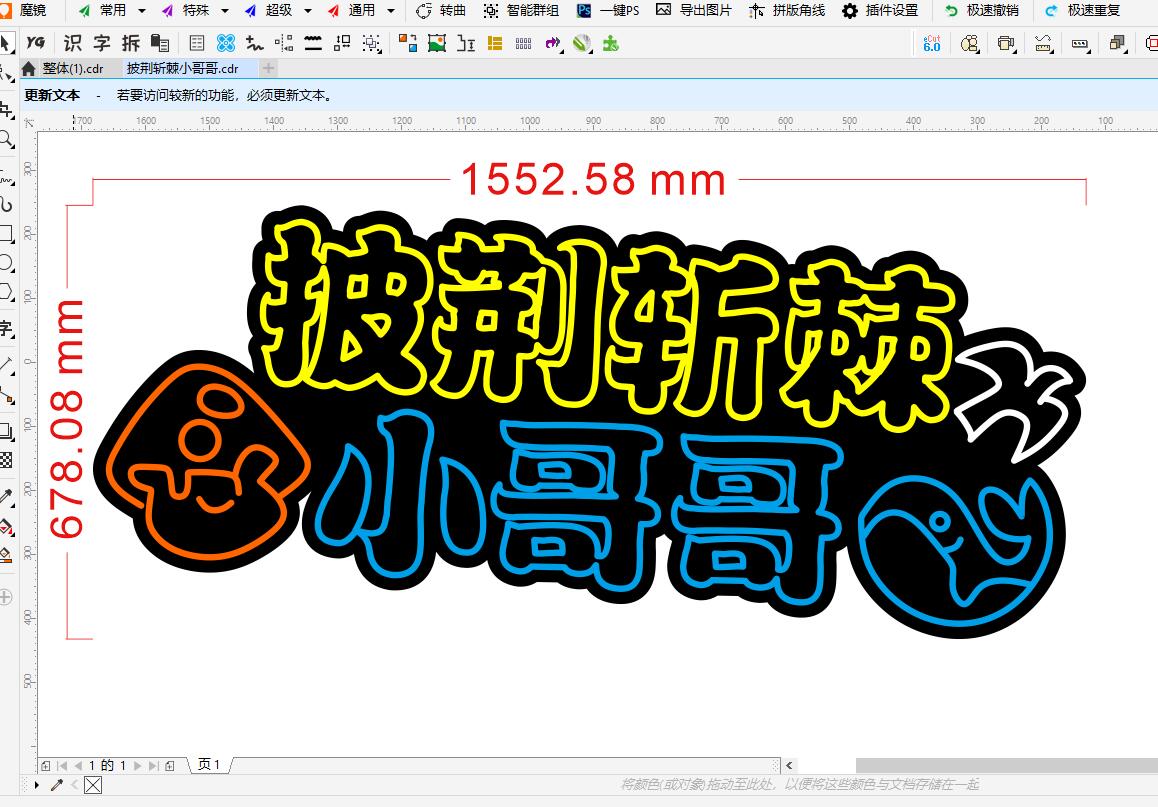Open the 超级 tools menu

(x=269, y=10)
